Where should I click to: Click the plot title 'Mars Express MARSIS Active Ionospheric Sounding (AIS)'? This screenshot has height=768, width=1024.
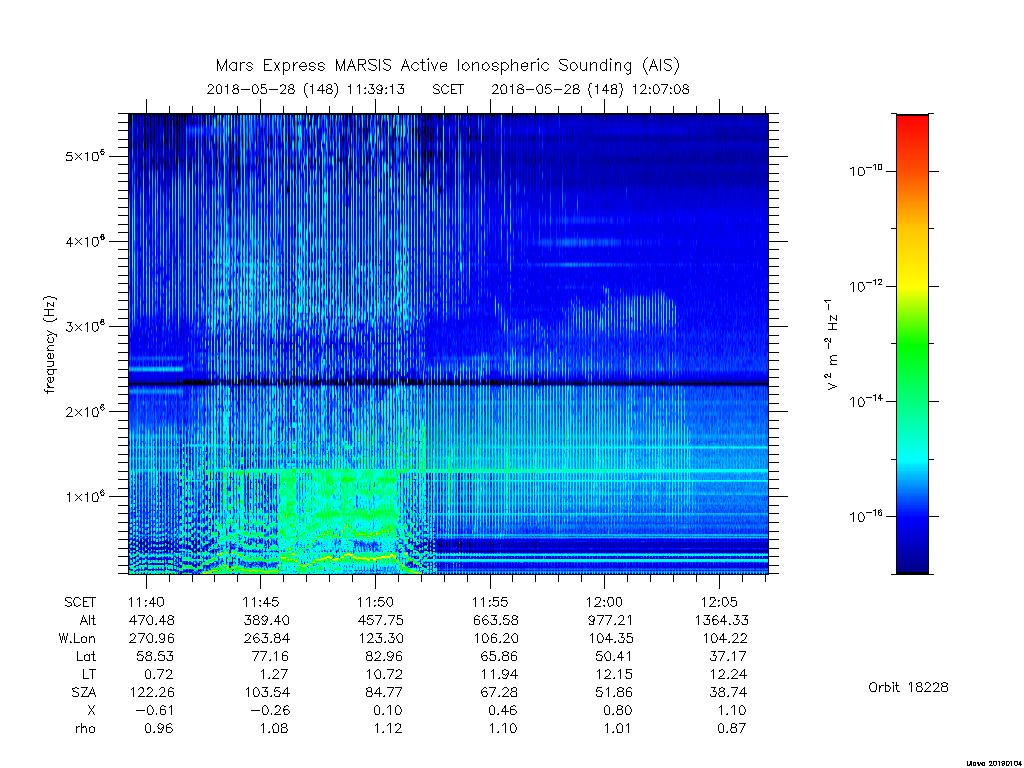(448, 65)
